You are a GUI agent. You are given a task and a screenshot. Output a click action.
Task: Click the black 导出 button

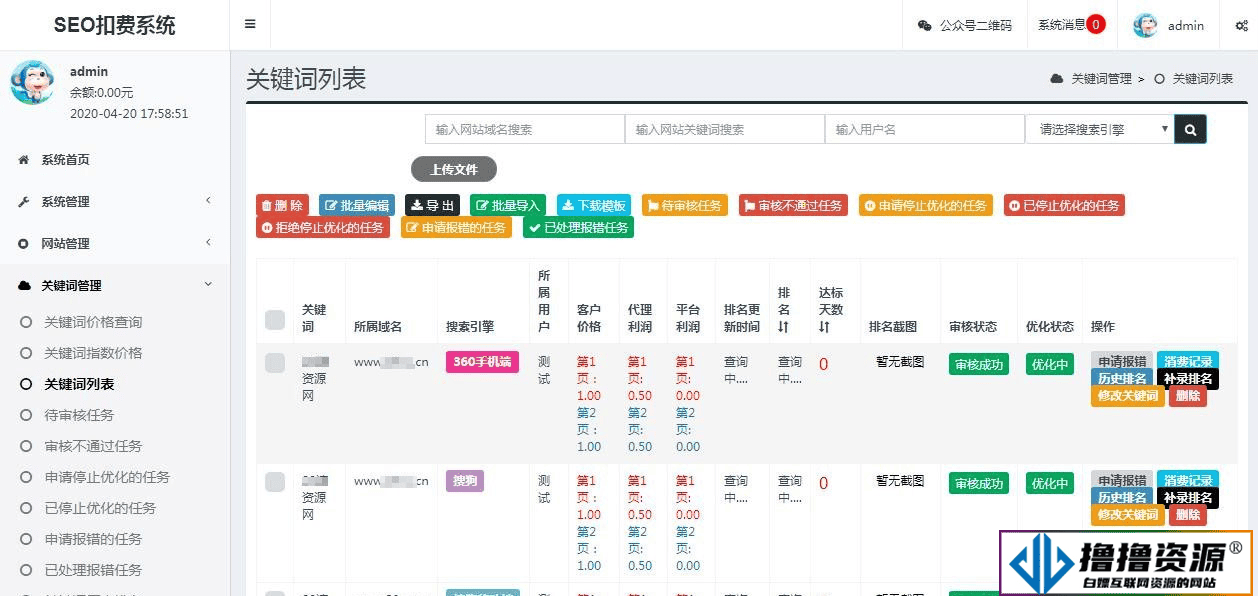click(x=432, y=205)
